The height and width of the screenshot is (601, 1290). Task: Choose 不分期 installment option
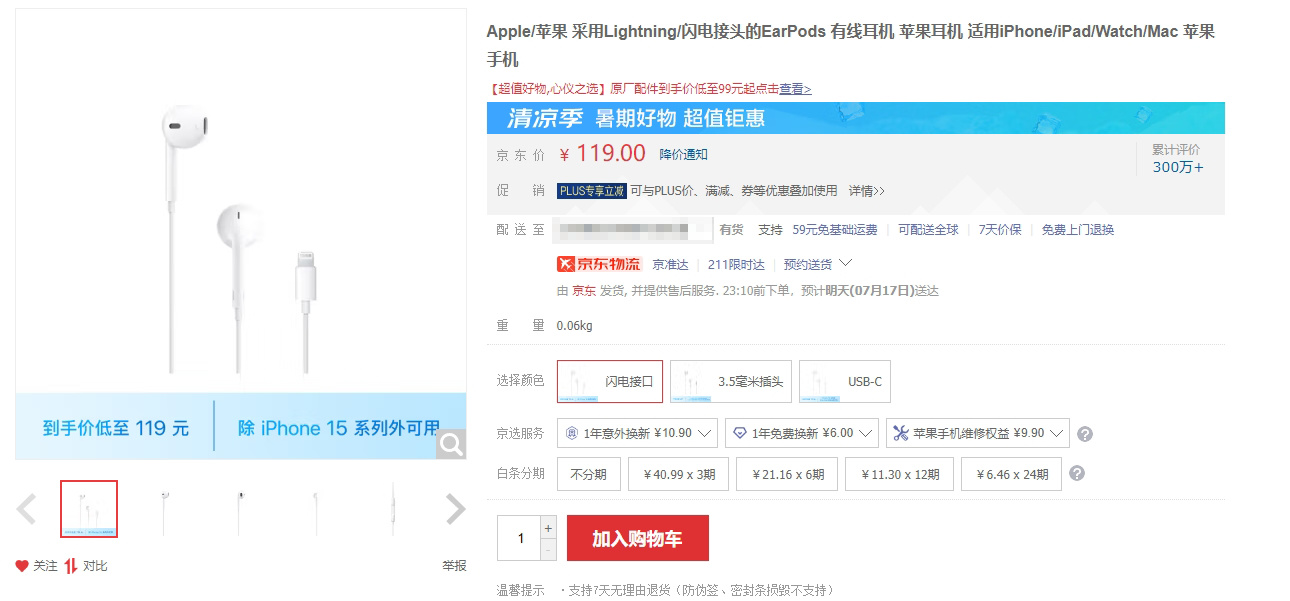pyautogui.click(x=589, y=474)
